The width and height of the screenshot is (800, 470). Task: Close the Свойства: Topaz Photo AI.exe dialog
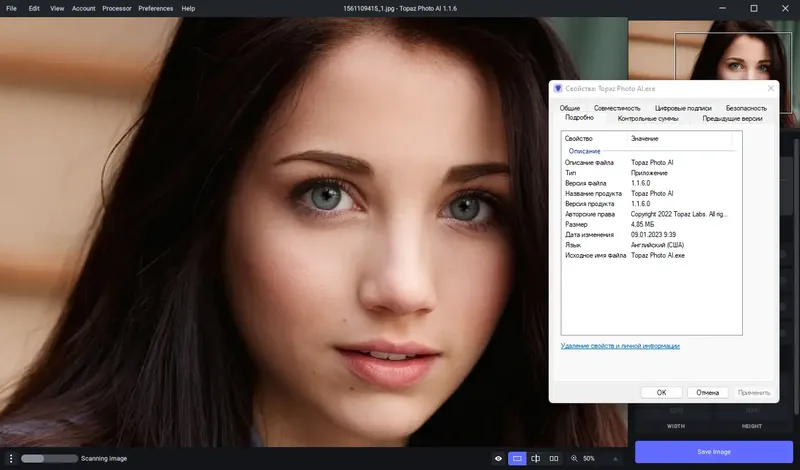coord(770,88)
